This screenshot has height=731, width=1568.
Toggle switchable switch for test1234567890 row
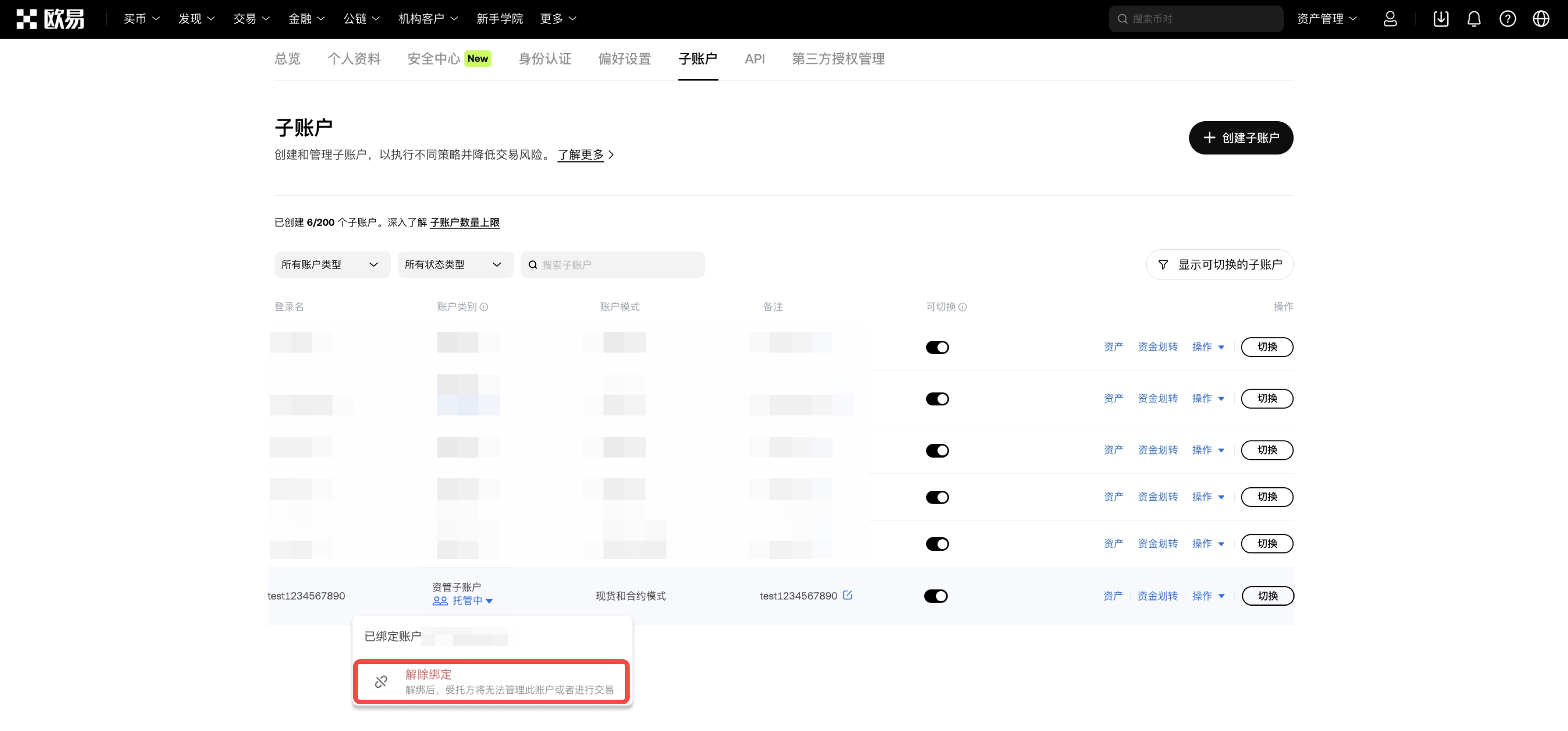tap(936, 596)
